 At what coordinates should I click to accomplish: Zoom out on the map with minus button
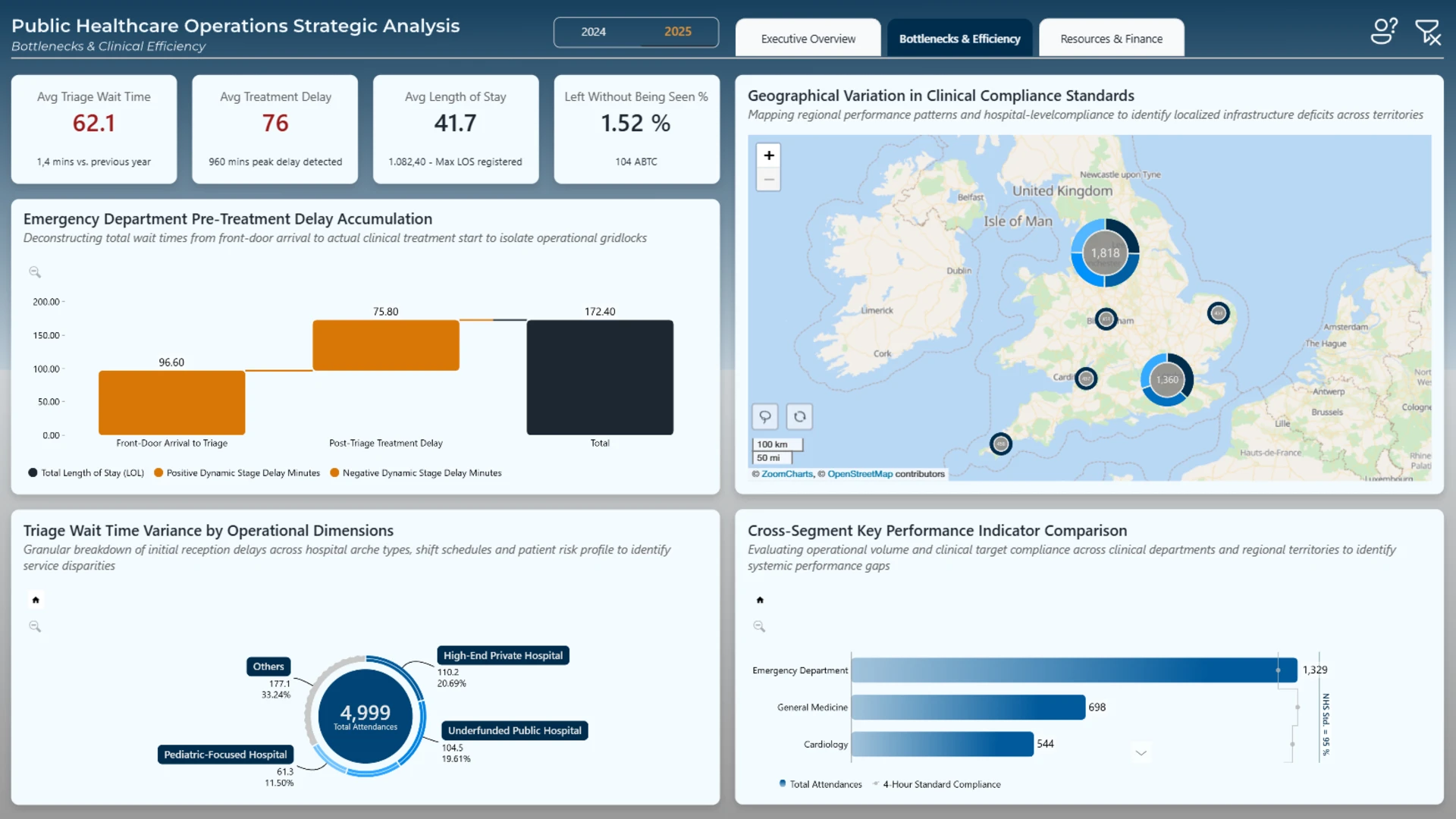(768, 180)
